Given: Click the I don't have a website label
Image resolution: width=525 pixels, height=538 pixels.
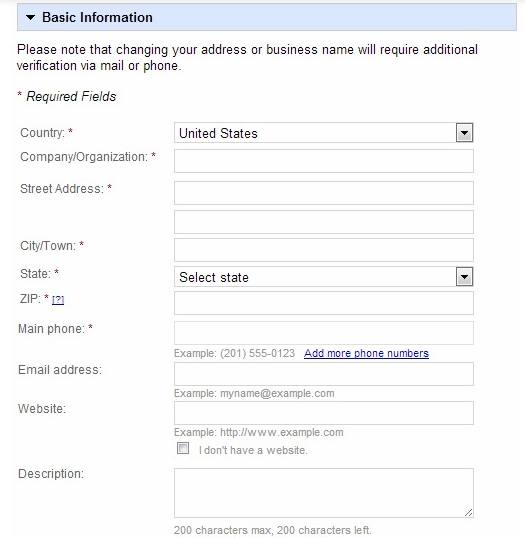Looking at the screenshot, I should tap(253, 450).
